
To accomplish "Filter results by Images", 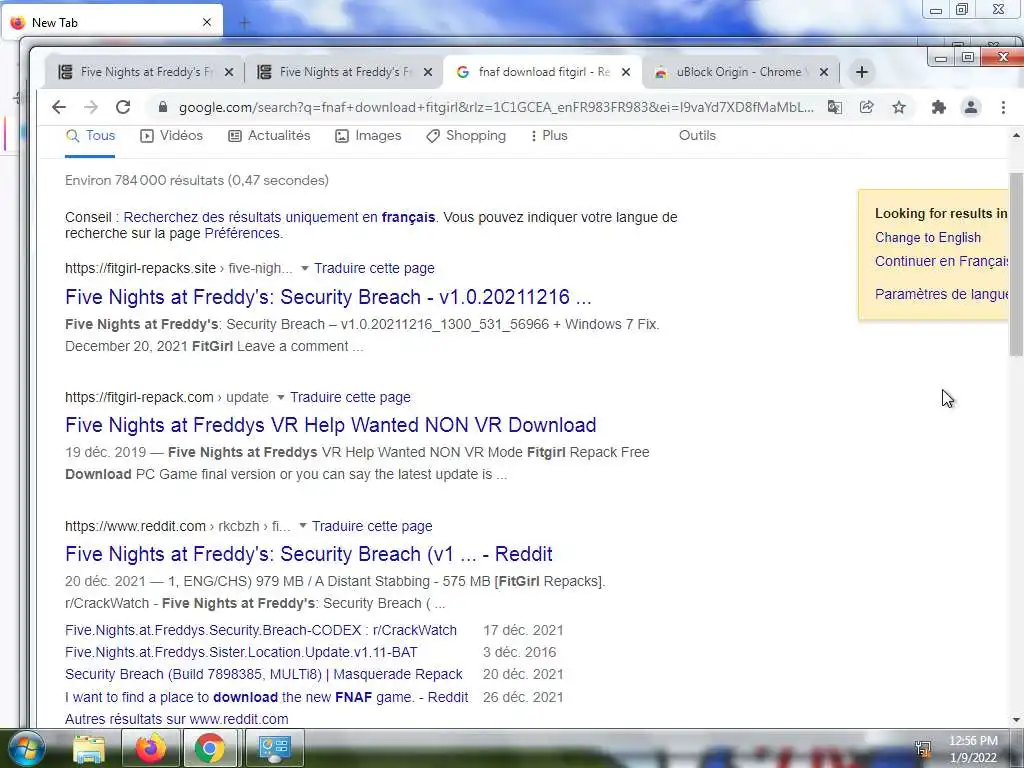I will (x=368, y=136).
